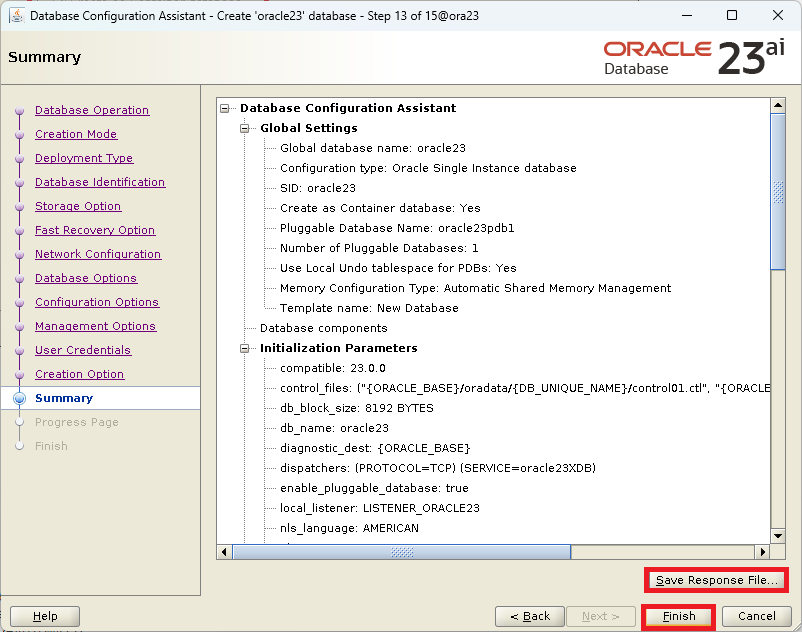
Task: Click the vertical scrollbar up arrow
Action: 778,106
